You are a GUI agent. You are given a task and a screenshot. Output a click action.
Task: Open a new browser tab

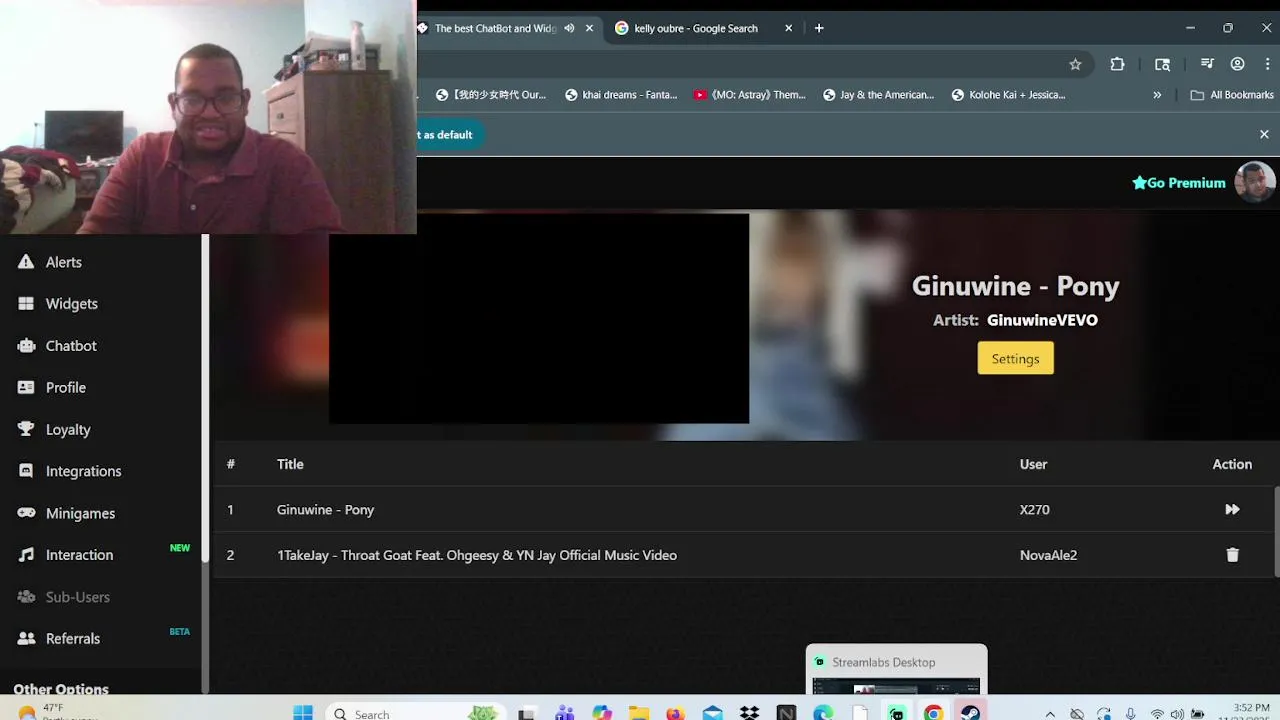click(x=819, y=28)
